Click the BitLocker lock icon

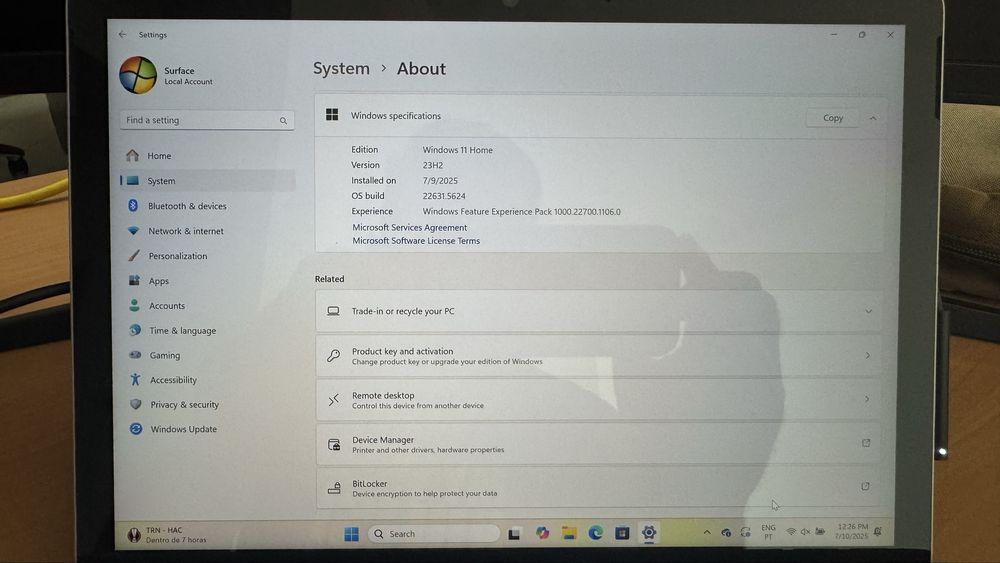[x=334, y=488]
